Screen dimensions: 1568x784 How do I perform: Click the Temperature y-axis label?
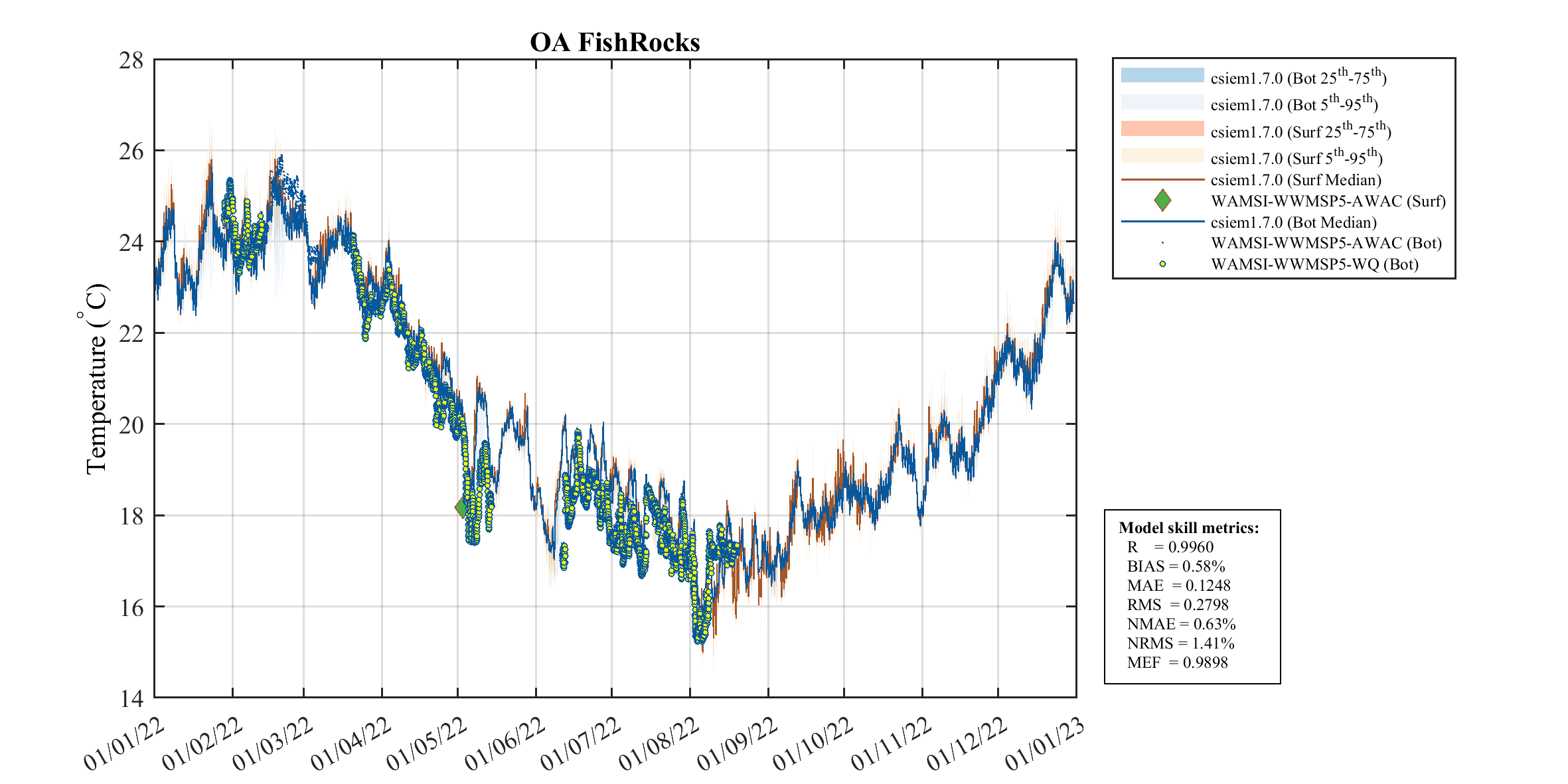(x=97, y=378)
